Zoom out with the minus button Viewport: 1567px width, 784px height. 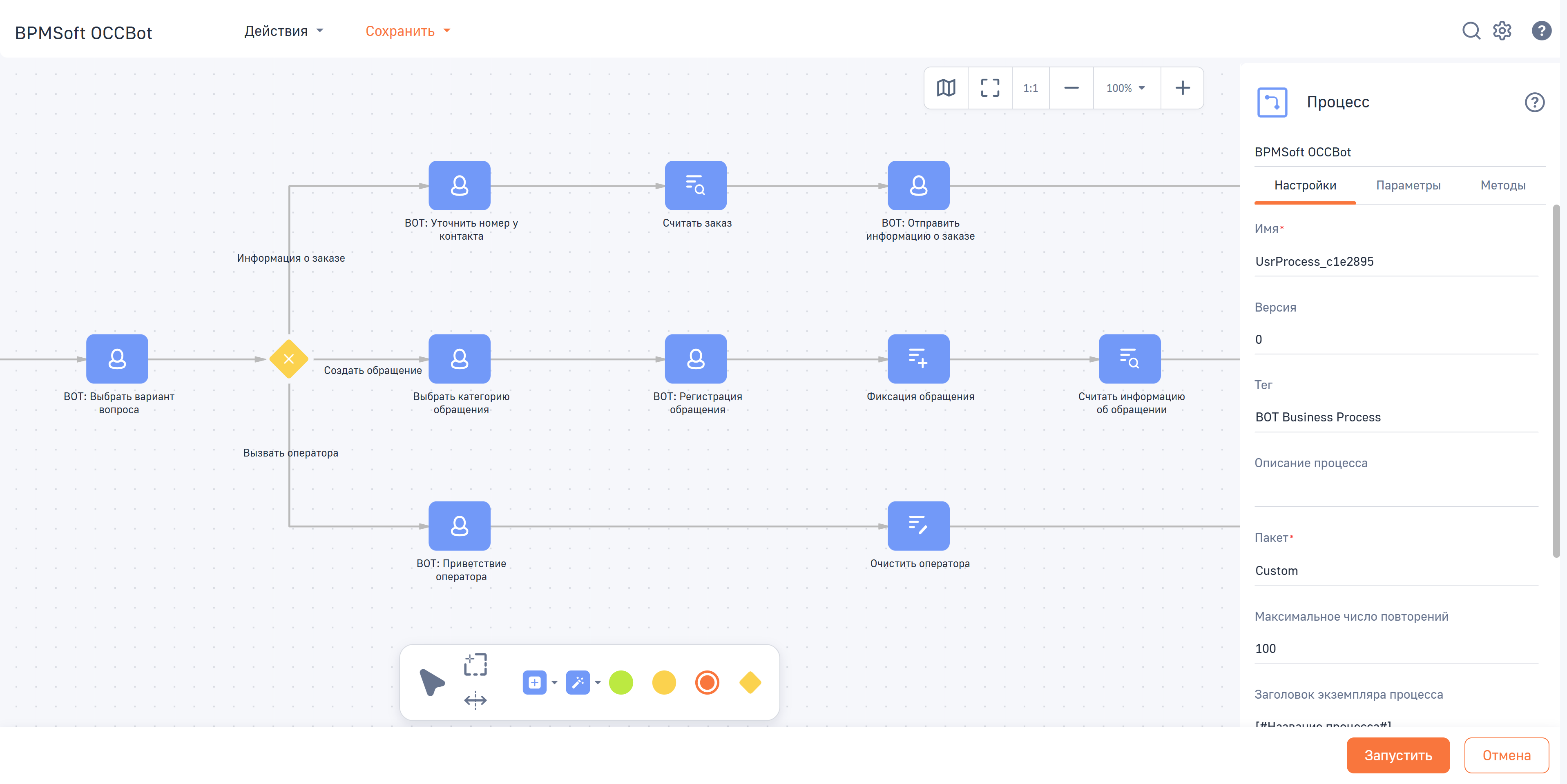coord(1071,88)
